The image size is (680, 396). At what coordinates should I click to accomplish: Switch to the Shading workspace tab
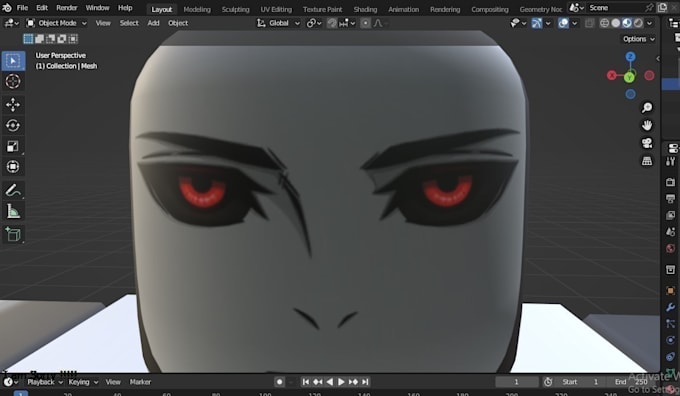tap(365, 9)
